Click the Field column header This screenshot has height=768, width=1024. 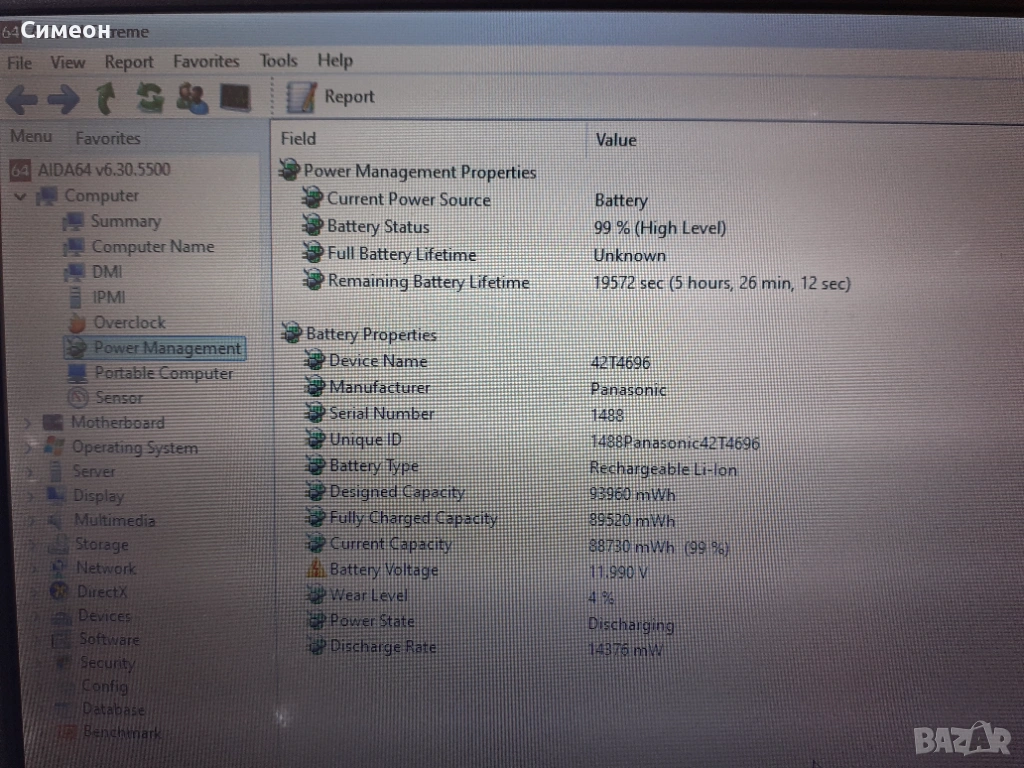[298, 139]
